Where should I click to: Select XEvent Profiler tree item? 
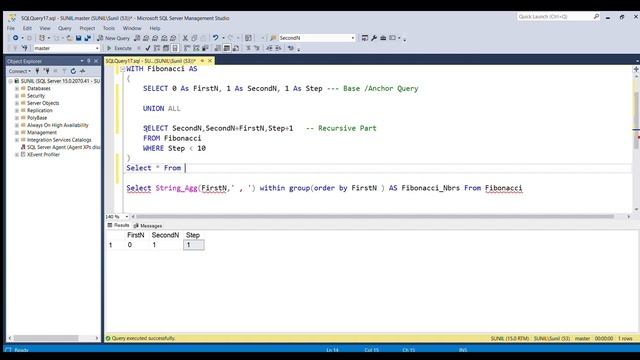(43, 155)
